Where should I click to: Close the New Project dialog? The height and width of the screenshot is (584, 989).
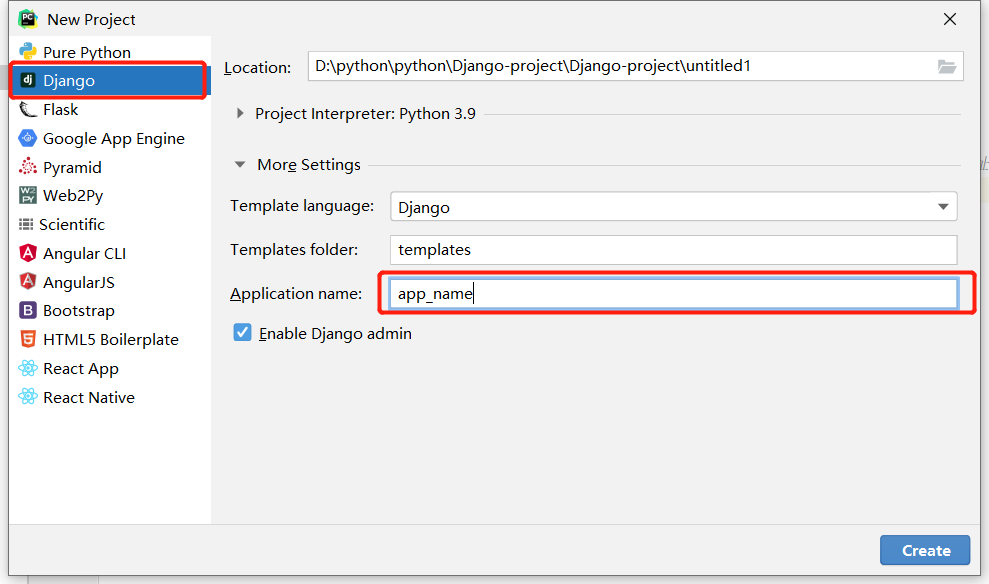948,19
